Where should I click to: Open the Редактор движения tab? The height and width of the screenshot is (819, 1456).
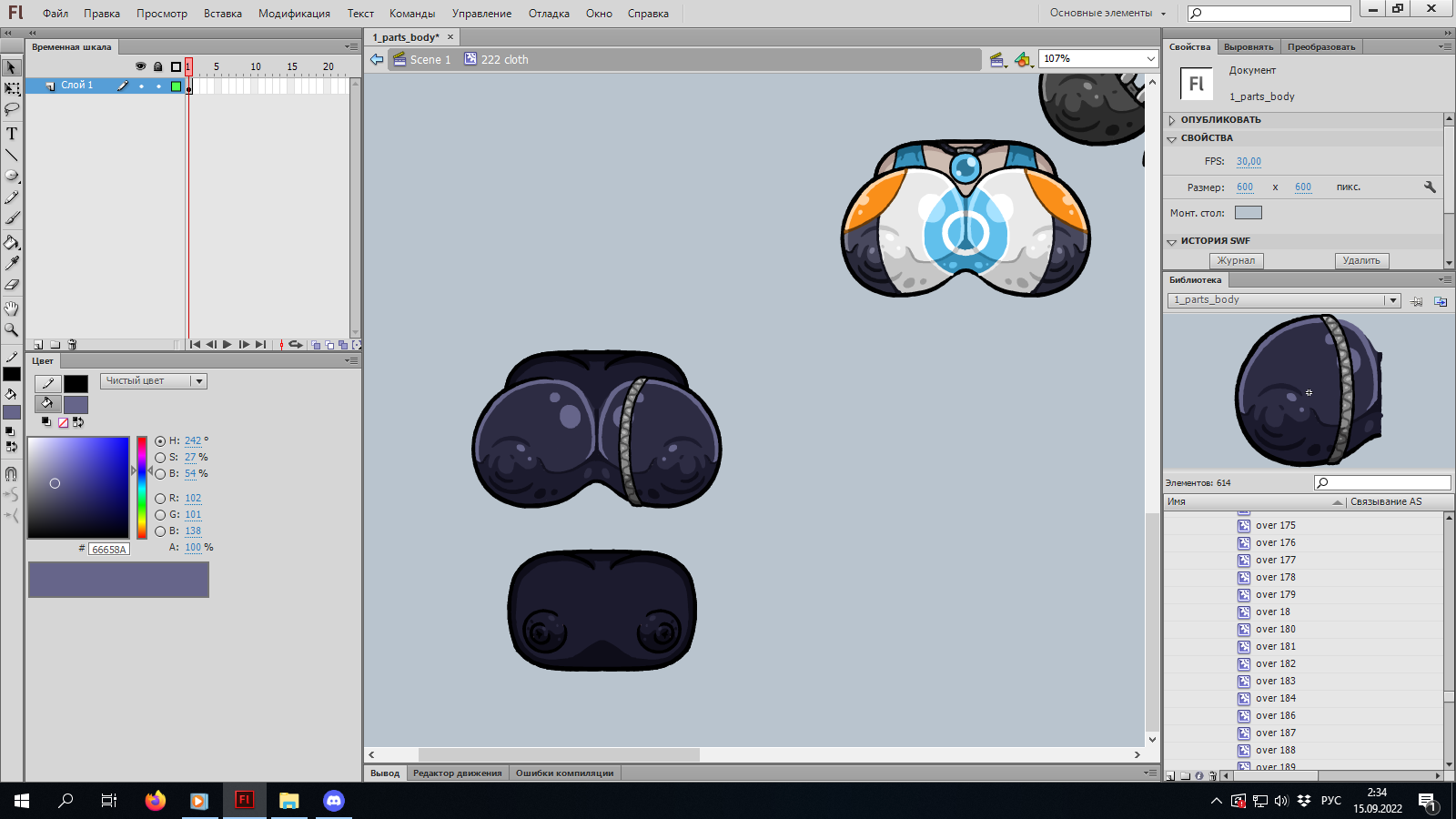tap(458, 773)
